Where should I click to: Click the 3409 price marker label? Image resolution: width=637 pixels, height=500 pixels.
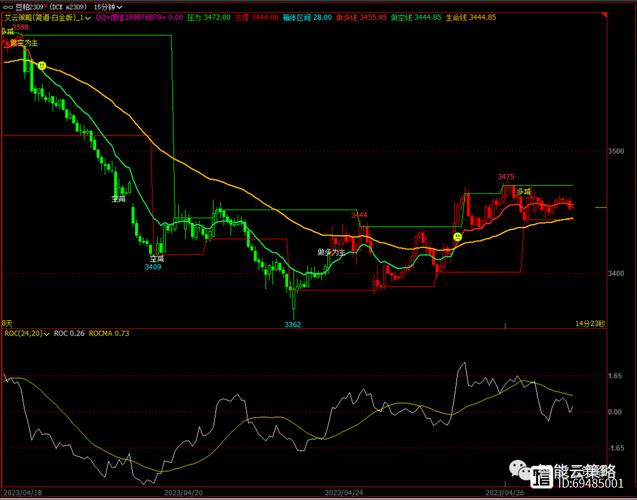(152, 267)
